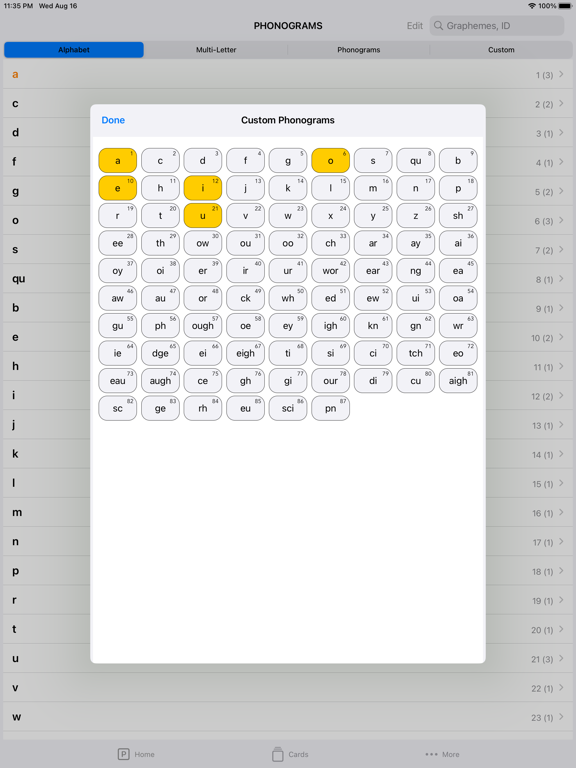
Task: Open the row chevron for 'k' 14 (1)
Action: (x=561, y=455)
